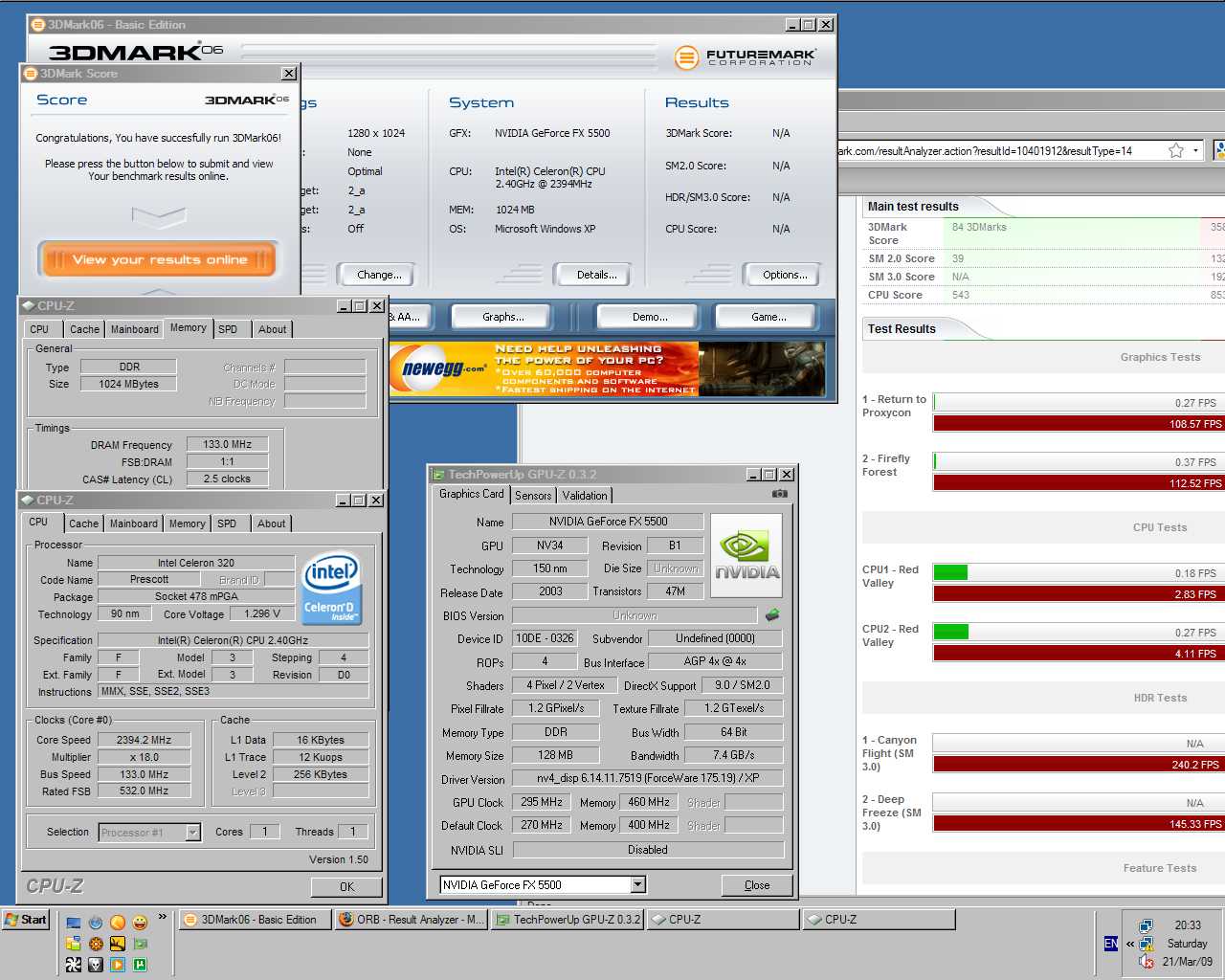Click the EN language indicator
This screenshot has height=980, width=1225.
pyautogui.click(x=1111, y=944)
